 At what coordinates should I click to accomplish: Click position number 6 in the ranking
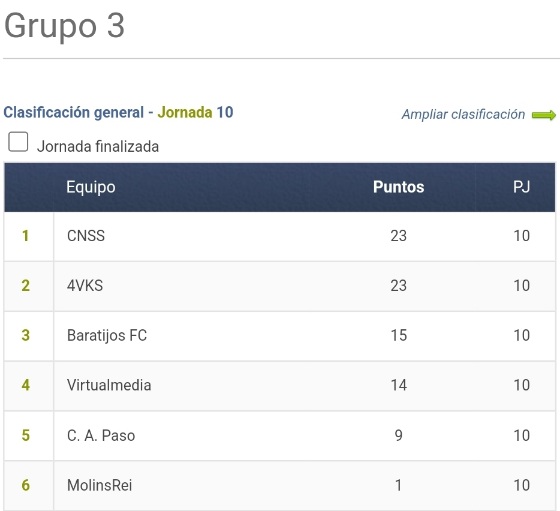pos(25,485)
